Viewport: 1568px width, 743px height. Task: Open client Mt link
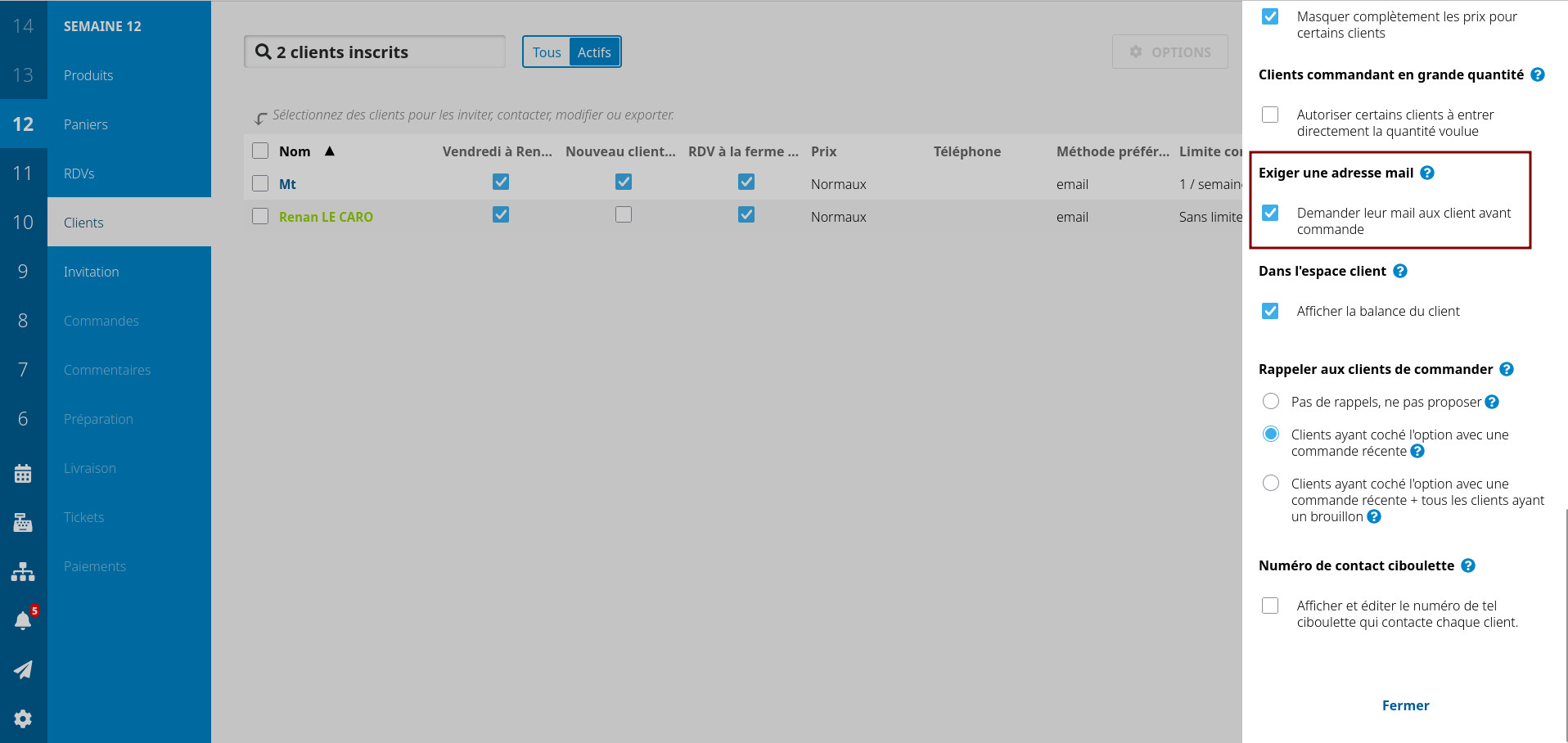(287, 184)
